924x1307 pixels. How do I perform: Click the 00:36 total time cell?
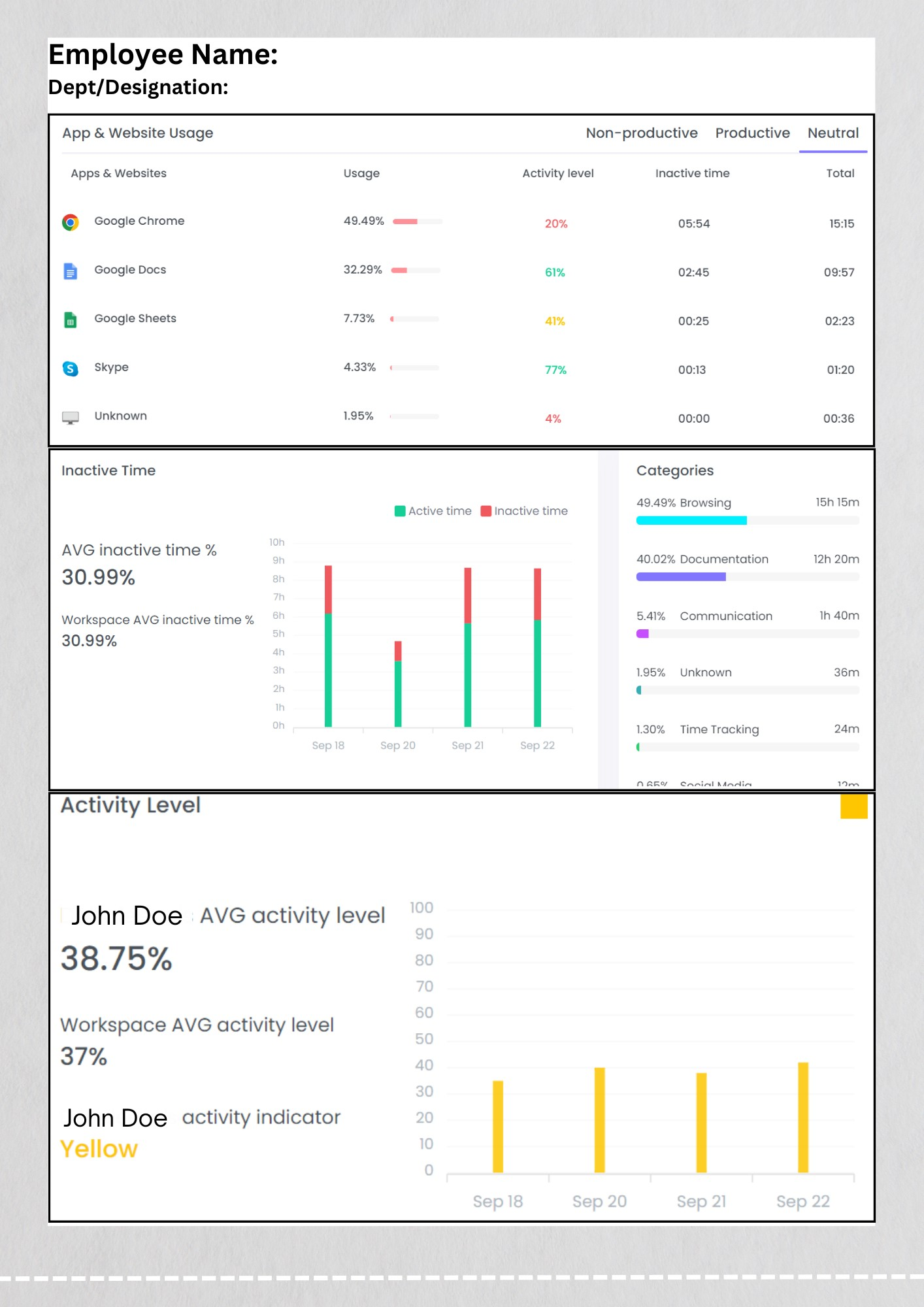838,419
